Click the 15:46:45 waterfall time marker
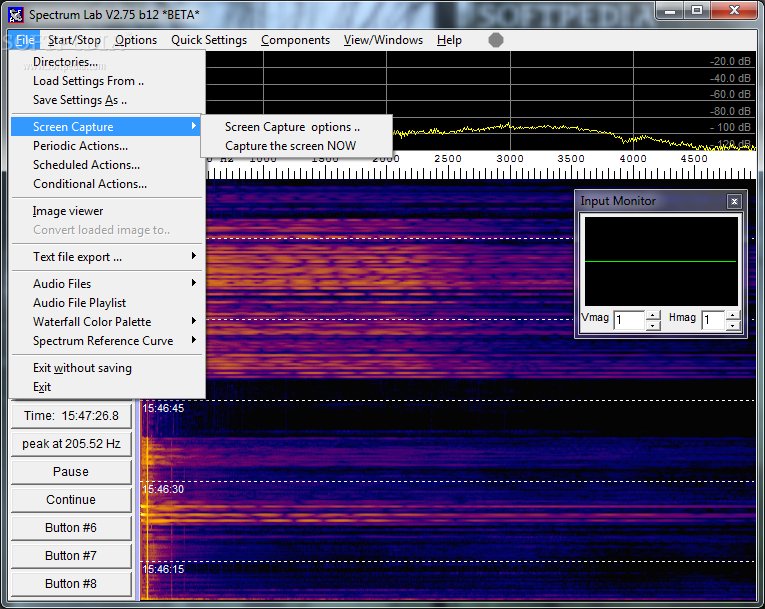Screen dimensions: 765x609 [163, 408]
